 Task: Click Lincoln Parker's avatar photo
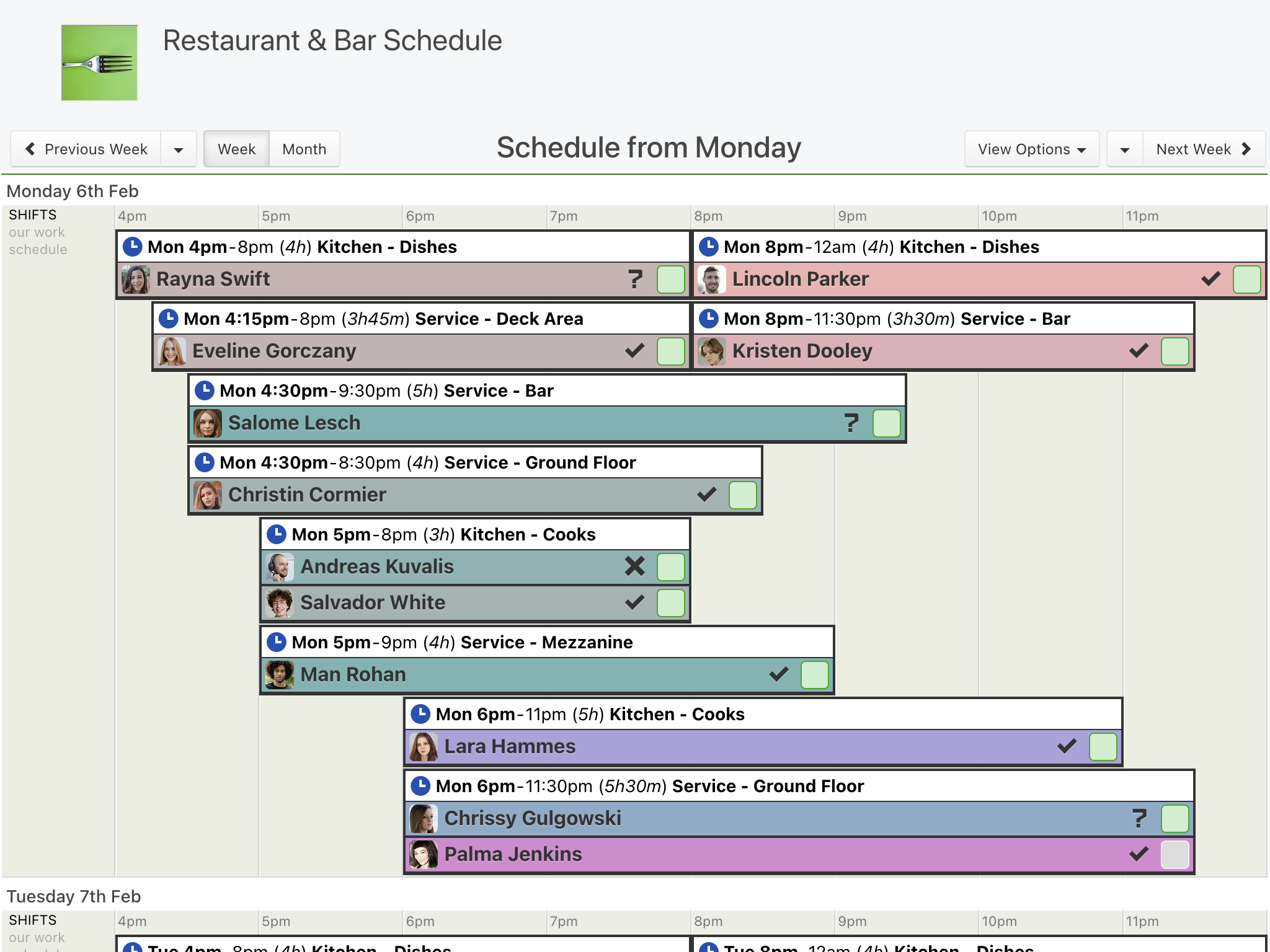[711, 280]
